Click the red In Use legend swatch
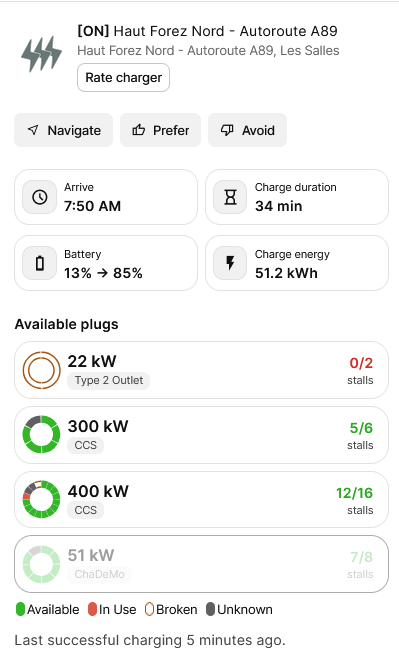The height and width of the screenshot is (661, 399). tap(92, 609)
